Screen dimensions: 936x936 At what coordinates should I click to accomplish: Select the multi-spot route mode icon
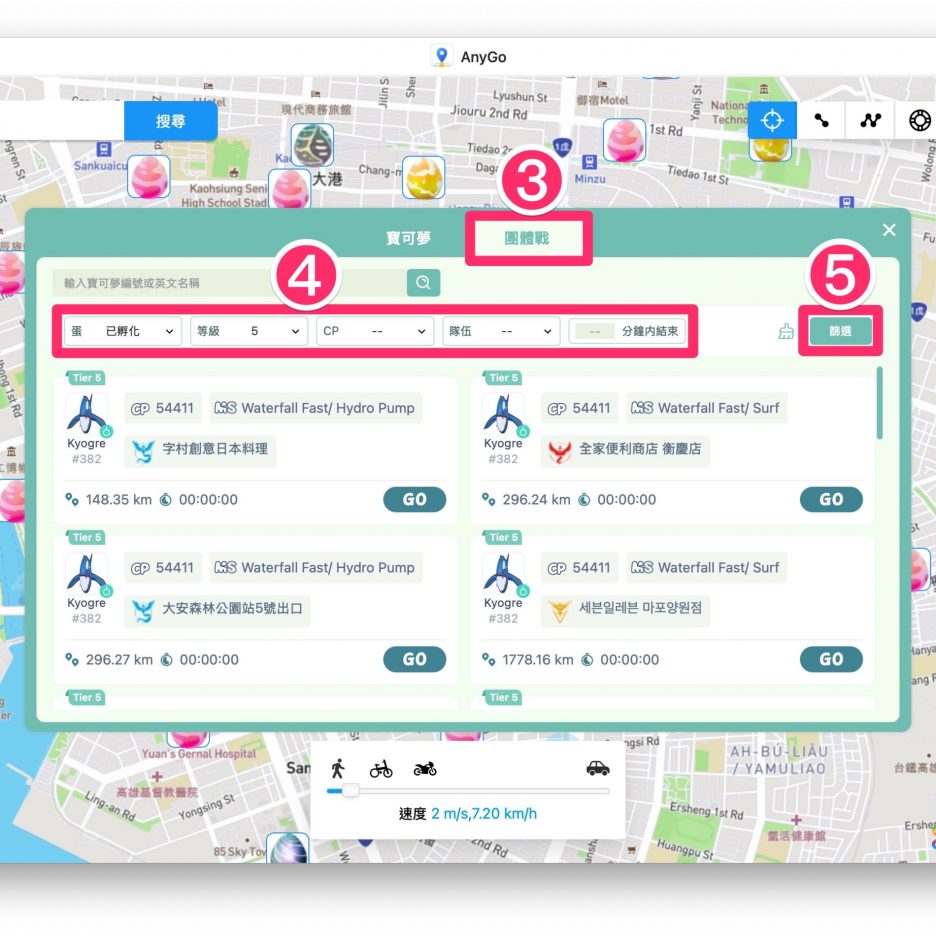point(870,120)
